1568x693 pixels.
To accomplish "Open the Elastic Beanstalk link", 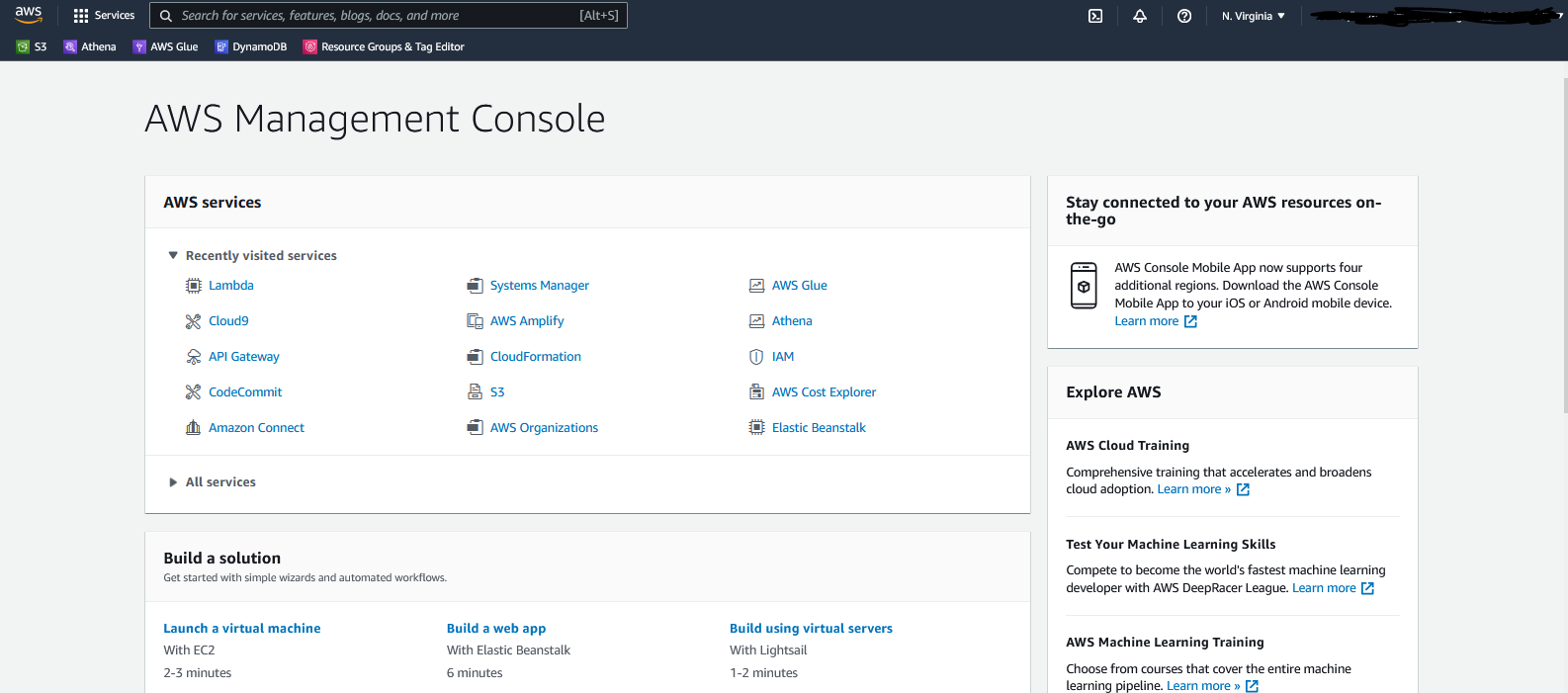I will coord(819,428).
